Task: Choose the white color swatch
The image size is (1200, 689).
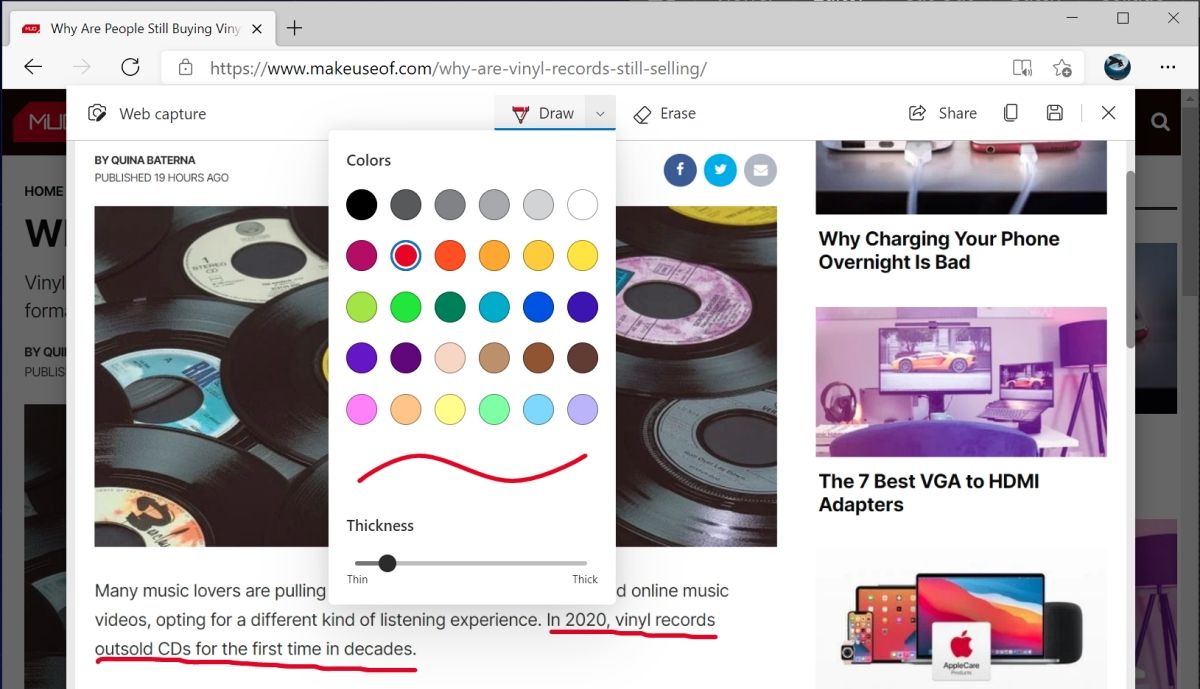Action: (582, 204)
